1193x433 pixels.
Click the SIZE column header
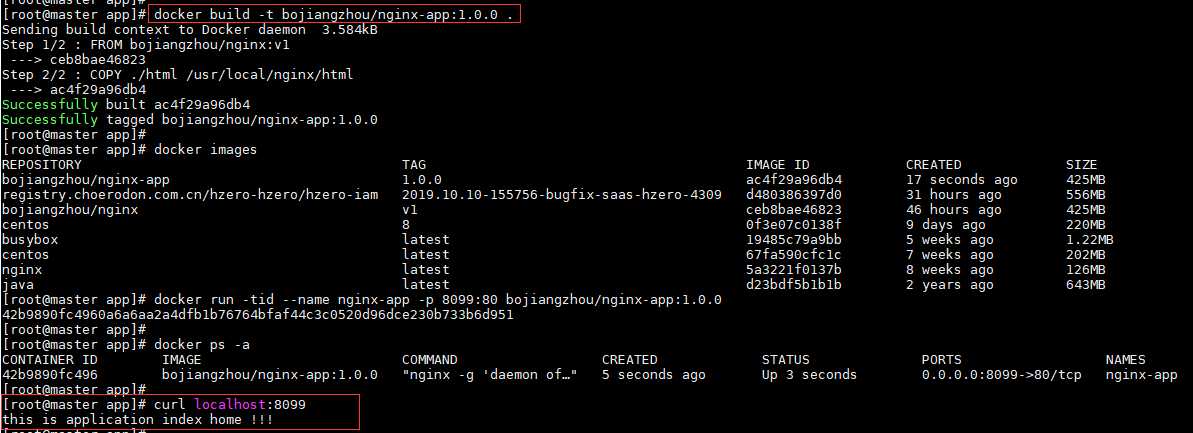click(x=1081, y=165)
